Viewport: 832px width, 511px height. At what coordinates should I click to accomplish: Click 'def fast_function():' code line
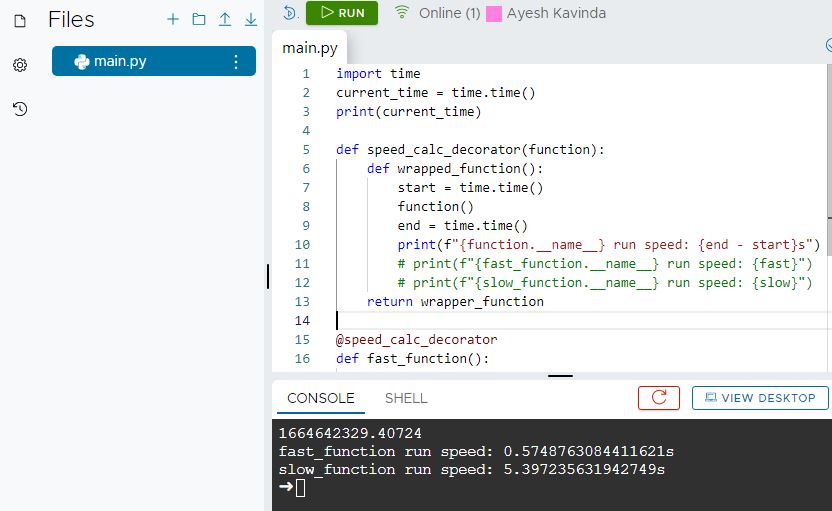coord(412,359)
